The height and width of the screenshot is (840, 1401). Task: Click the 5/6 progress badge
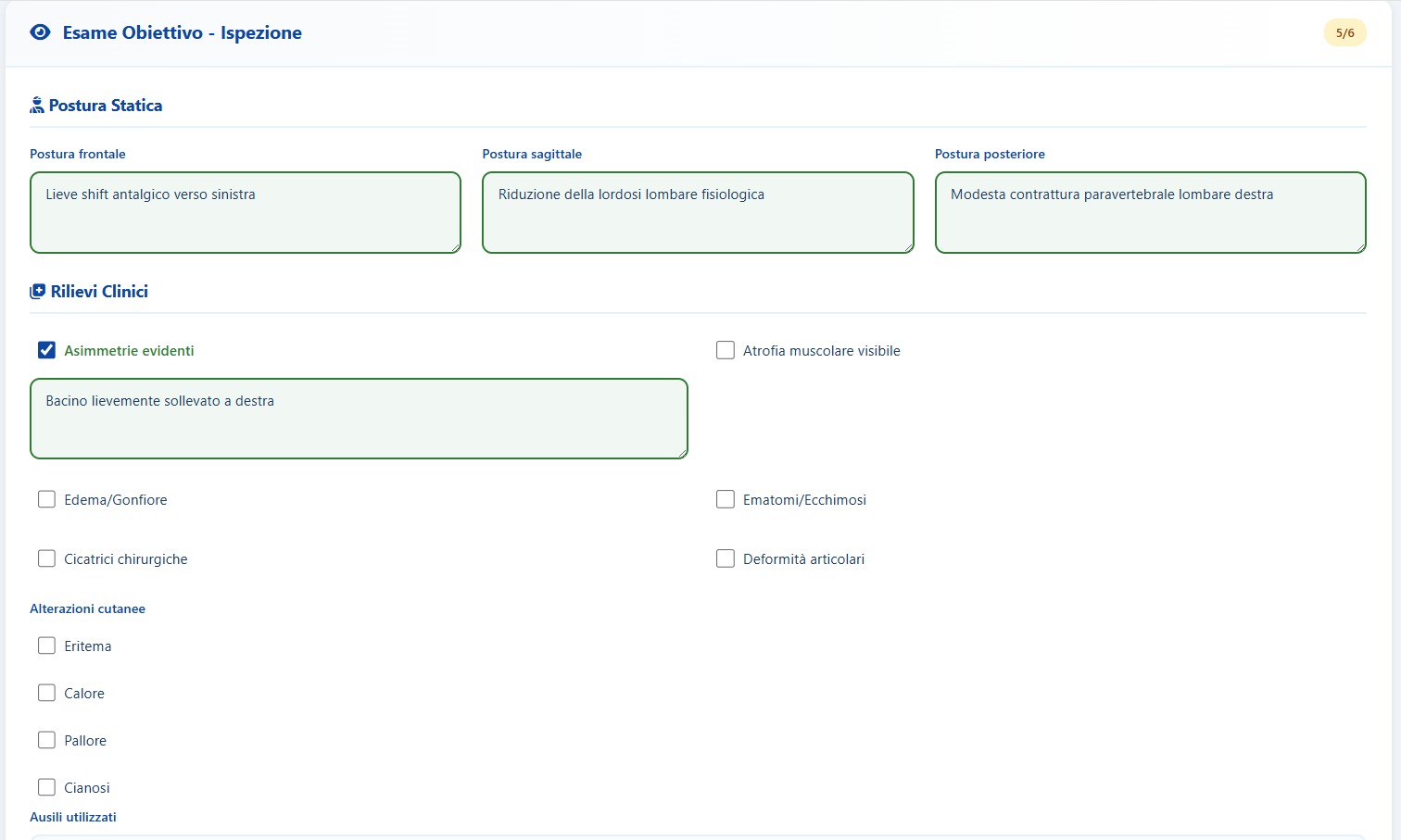coord(1344,32)
